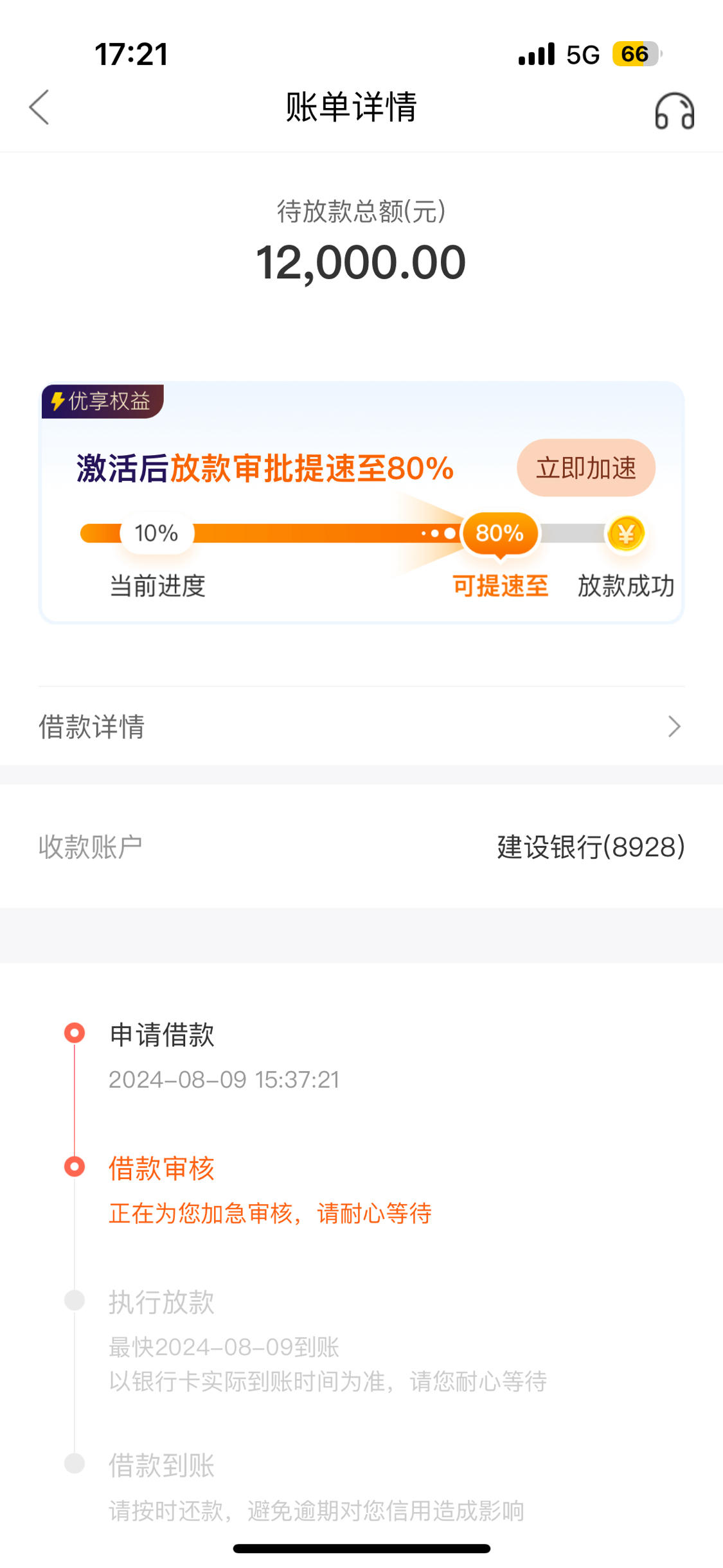This screenshot has height=1568, width=723.
Task: Open customer service headset icon
Action: click(x=674, y=111)
